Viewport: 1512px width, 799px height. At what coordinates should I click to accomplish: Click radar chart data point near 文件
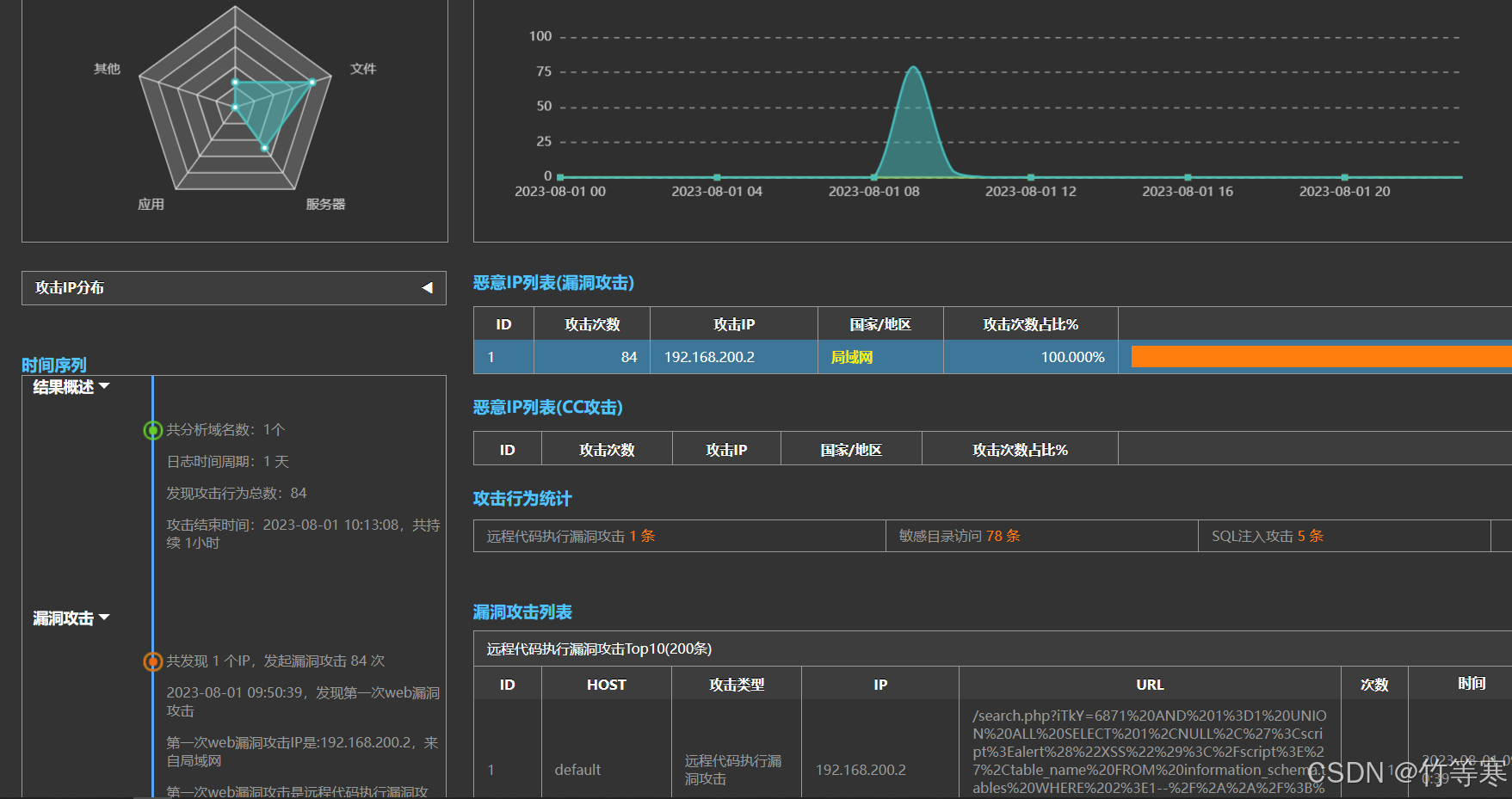(312, 82)
